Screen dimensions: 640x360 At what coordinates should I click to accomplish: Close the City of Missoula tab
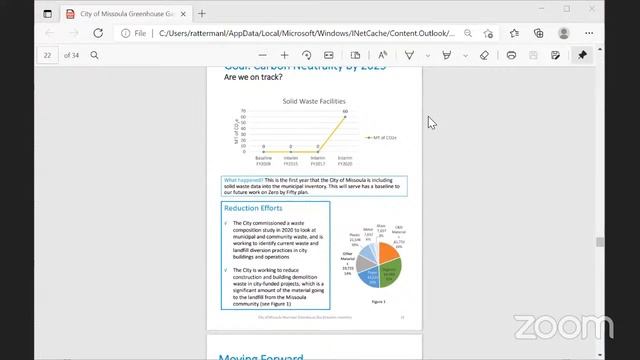click(x=183, y=14)
